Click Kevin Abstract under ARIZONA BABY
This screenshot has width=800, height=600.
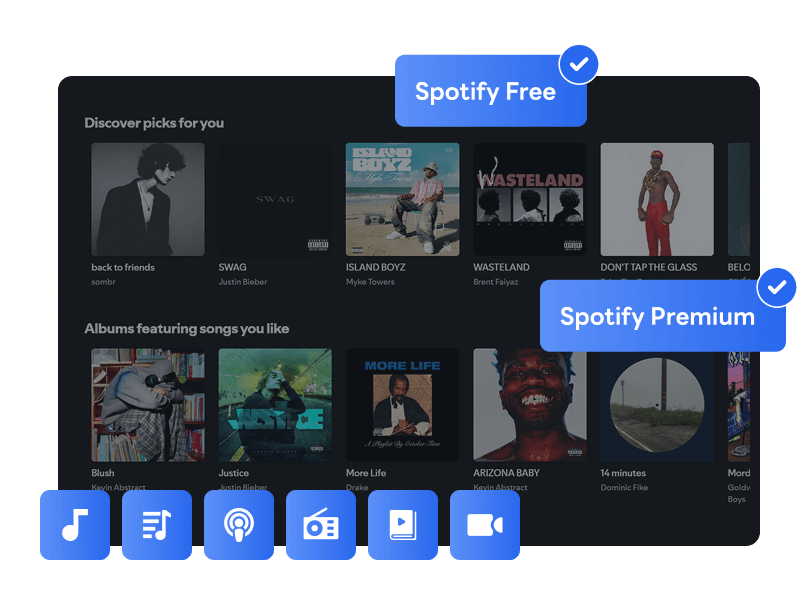500,487
